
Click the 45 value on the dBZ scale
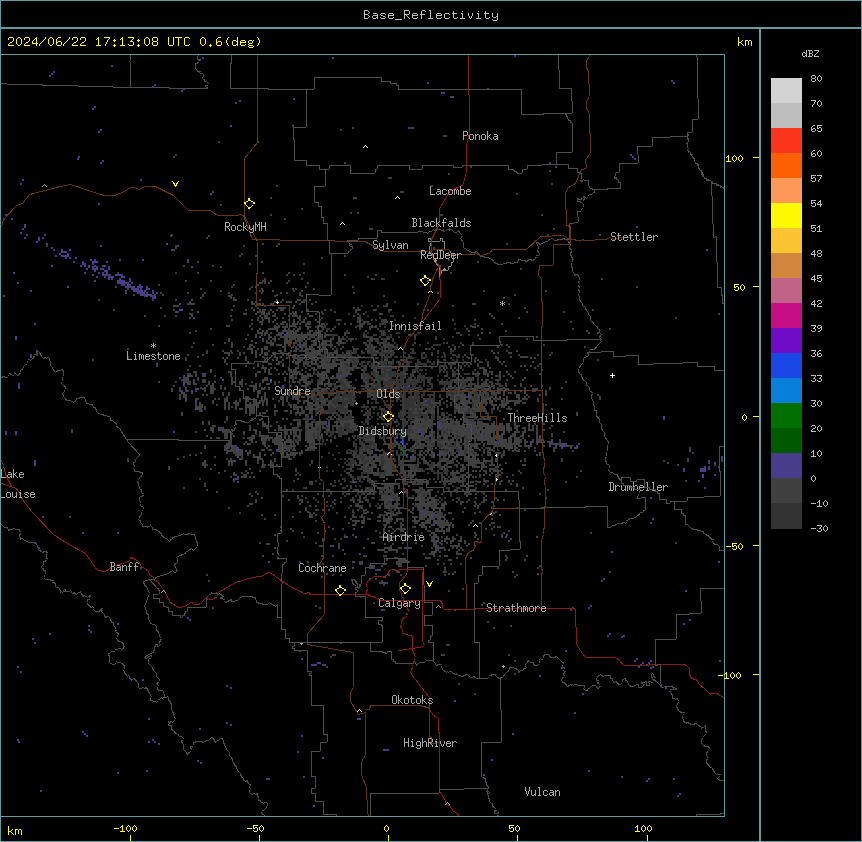[x=816, y=278]
